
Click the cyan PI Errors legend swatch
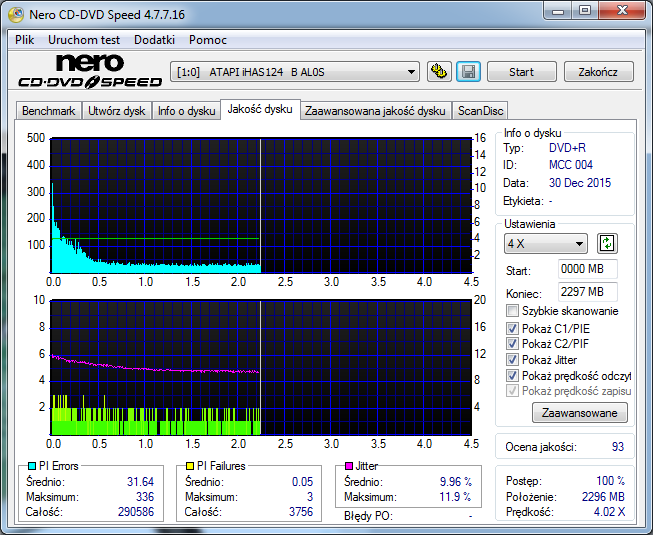coord(32,466)
